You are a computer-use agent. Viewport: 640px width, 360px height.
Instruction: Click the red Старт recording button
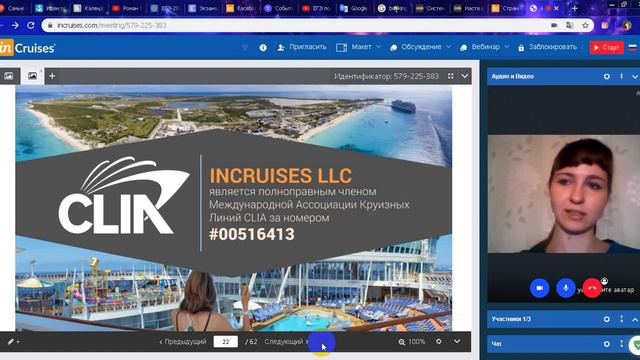pos(607,47)
